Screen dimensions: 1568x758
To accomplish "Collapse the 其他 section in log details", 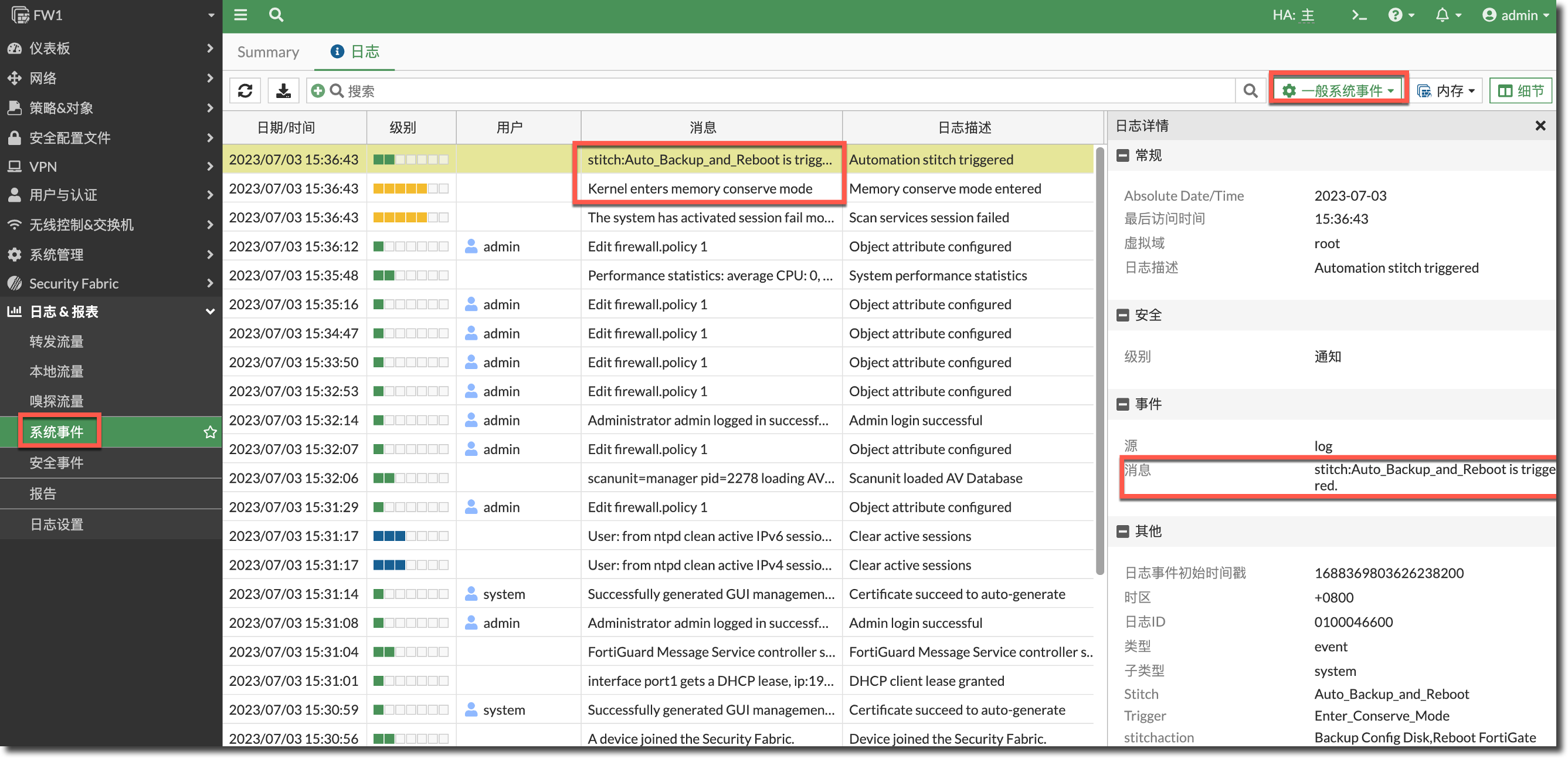I will coord(1123,531).
